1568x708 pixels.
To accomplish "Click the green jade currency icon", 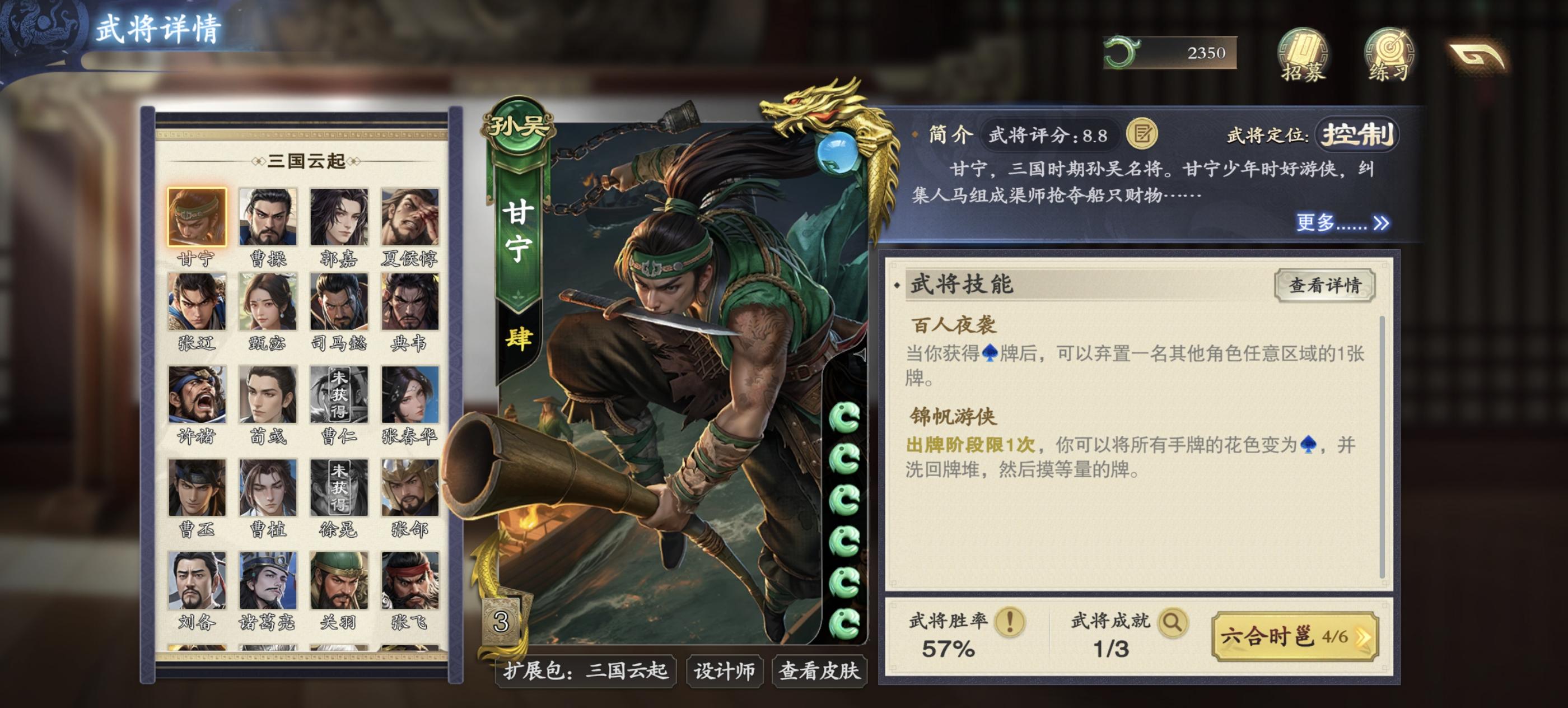I will coord(1121,52).
